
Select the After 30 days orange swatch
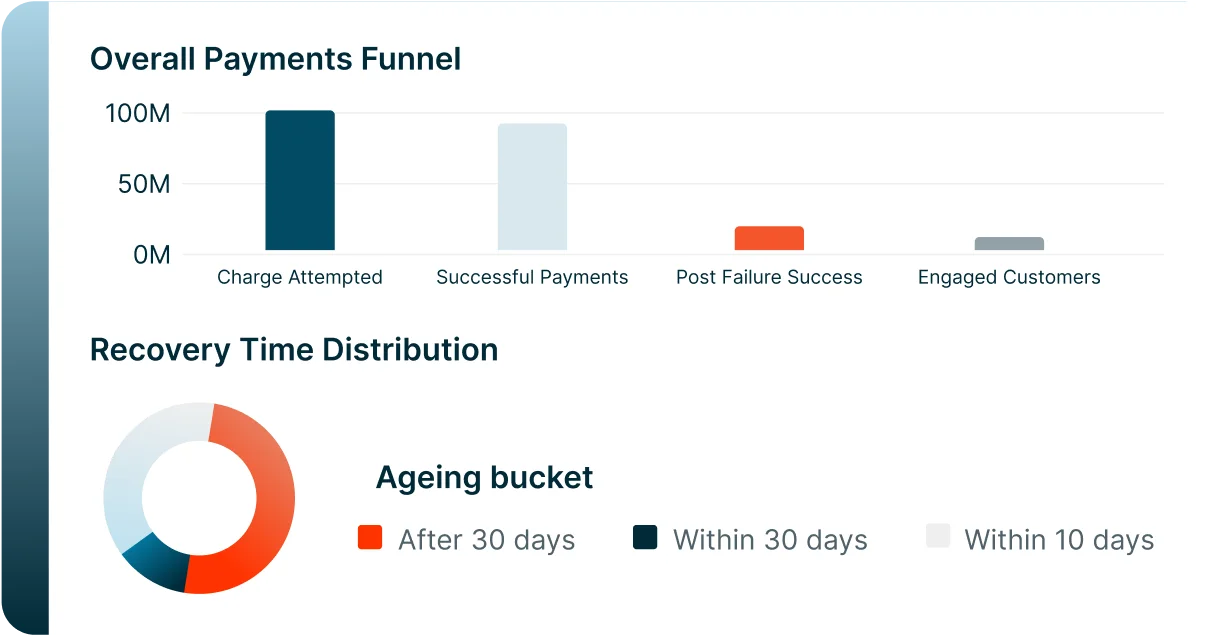[x=370, y=537]
